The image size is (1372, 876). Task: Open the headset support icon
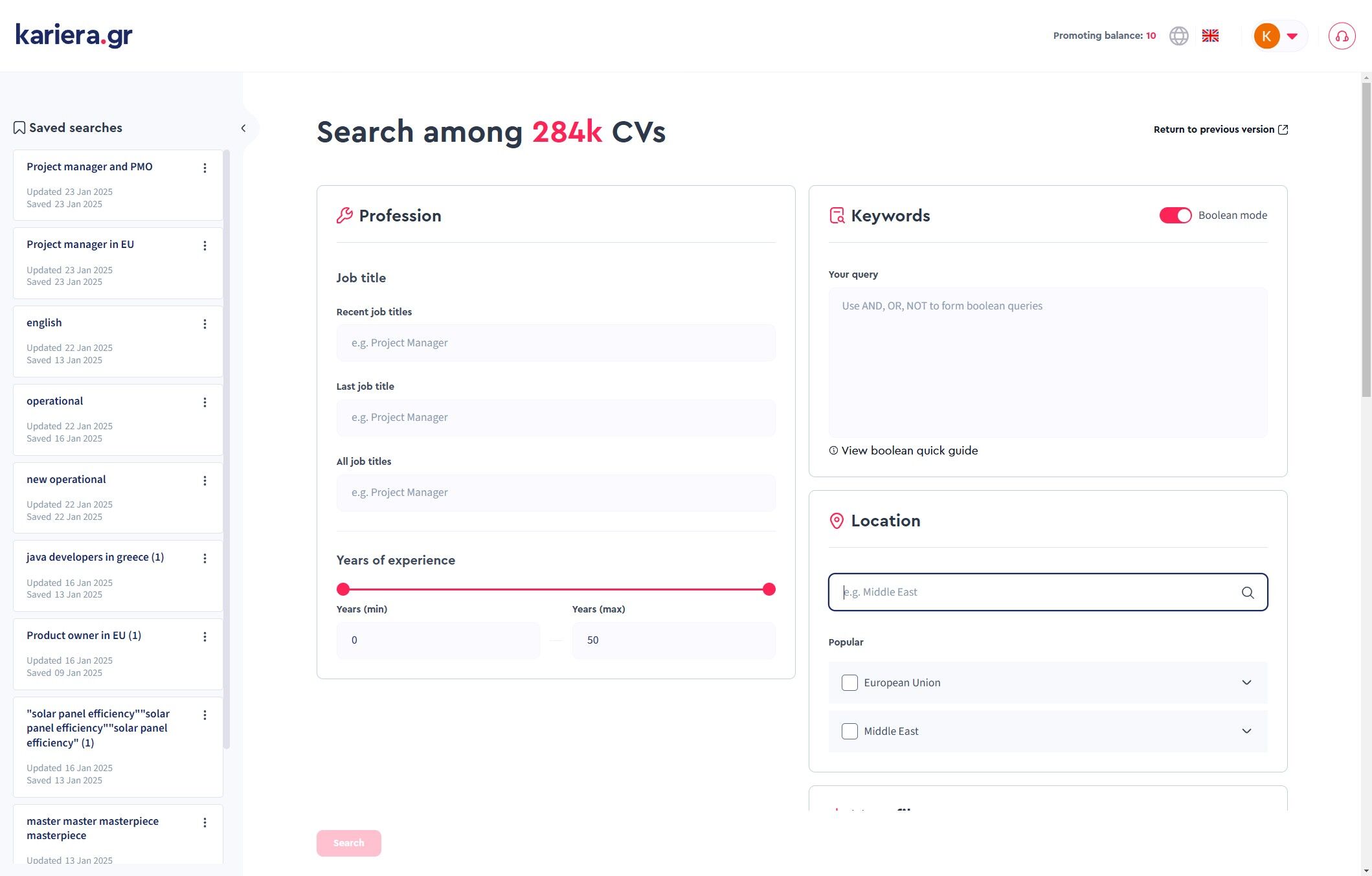[x=1342, y=36]
